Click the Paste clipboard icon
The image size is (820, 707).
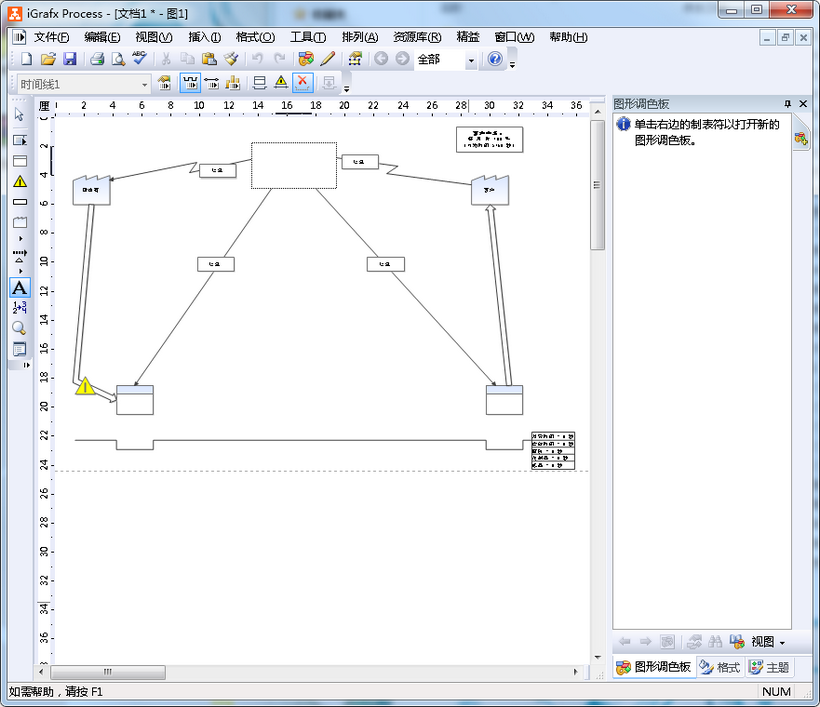click(209, 59)
